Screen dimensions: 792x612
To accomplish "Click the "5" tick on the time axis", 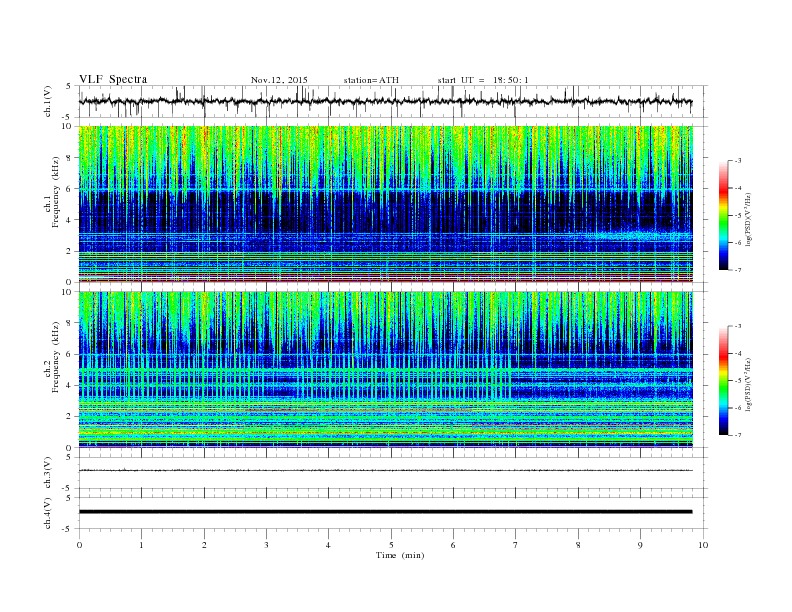I will [x=391, y=545].
